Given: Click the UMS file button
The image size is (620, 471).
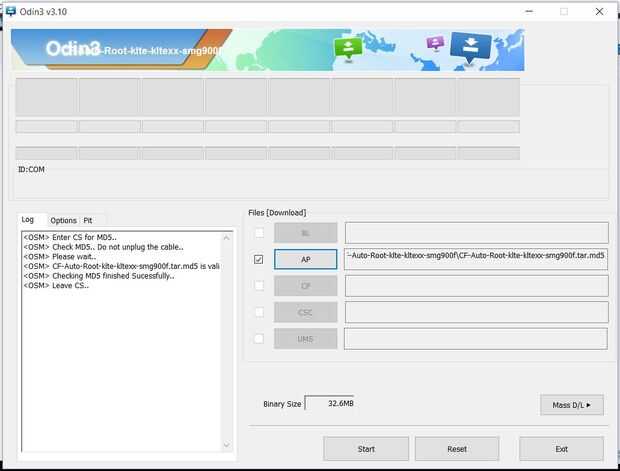Looking at the screenshot, I should point(306,339).
